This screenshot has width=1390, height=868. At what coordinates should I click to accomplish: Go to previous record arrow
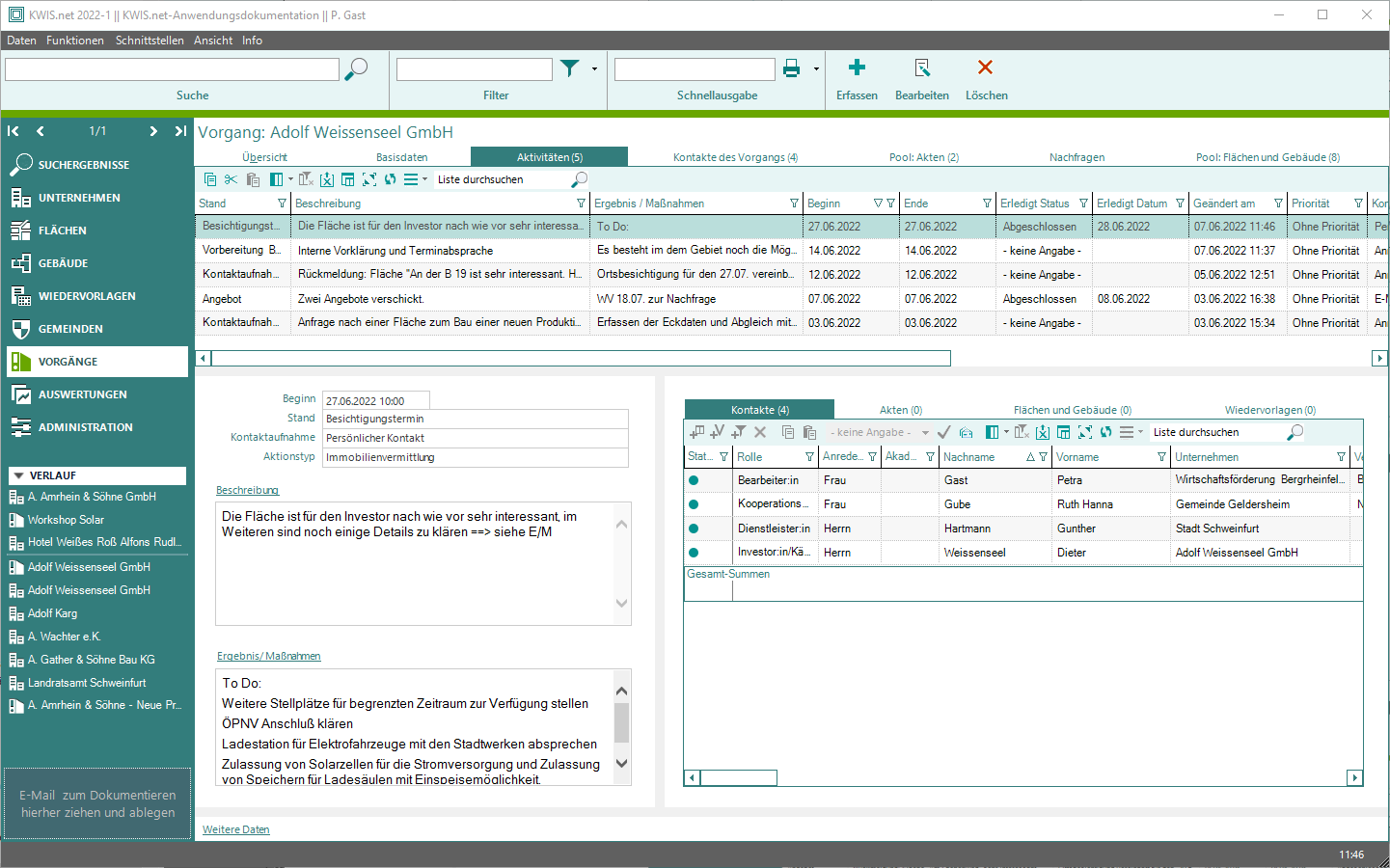(x=41, y=131)
